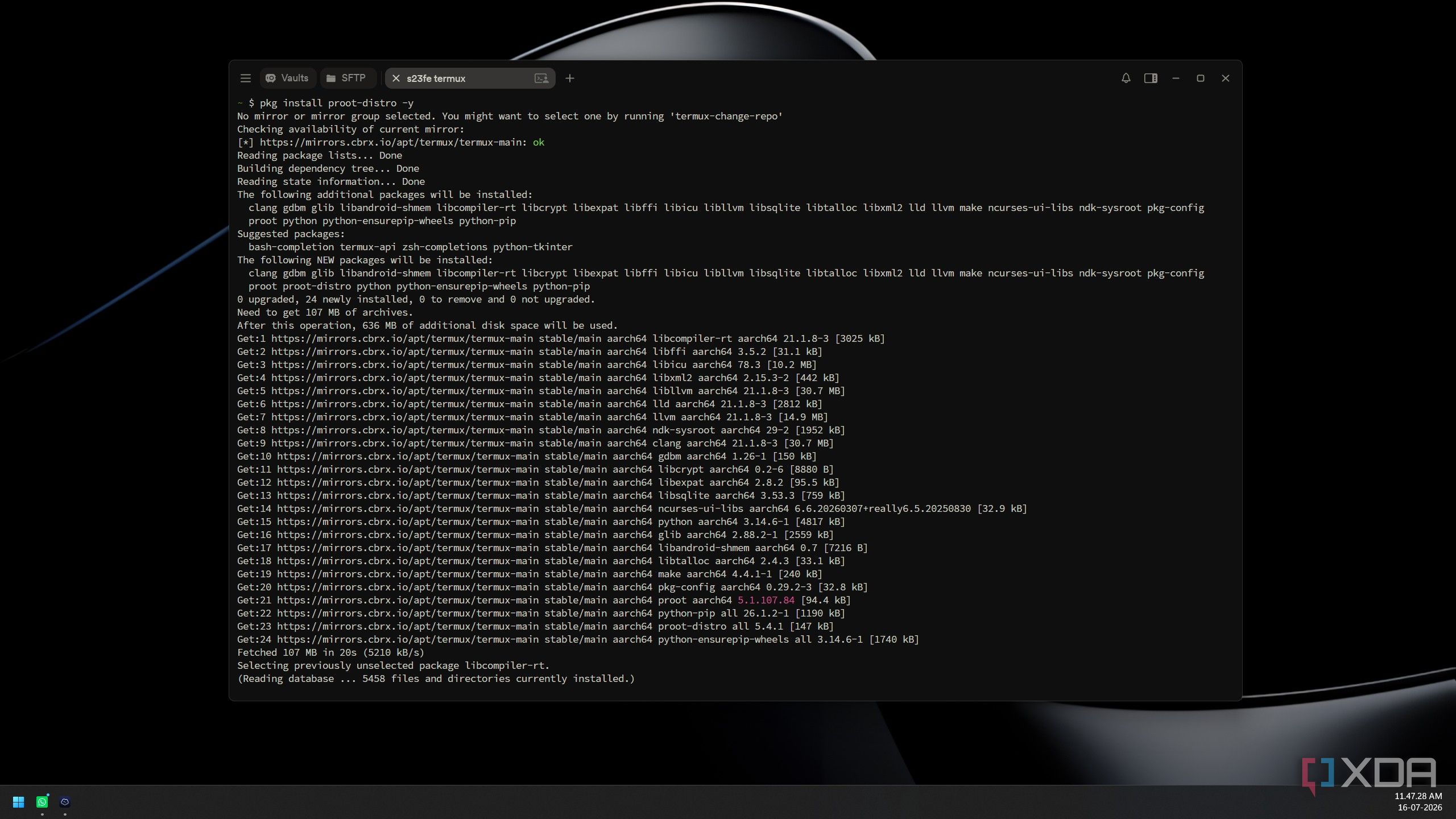Open WhatsApp from the taskbar

(42, 802)
